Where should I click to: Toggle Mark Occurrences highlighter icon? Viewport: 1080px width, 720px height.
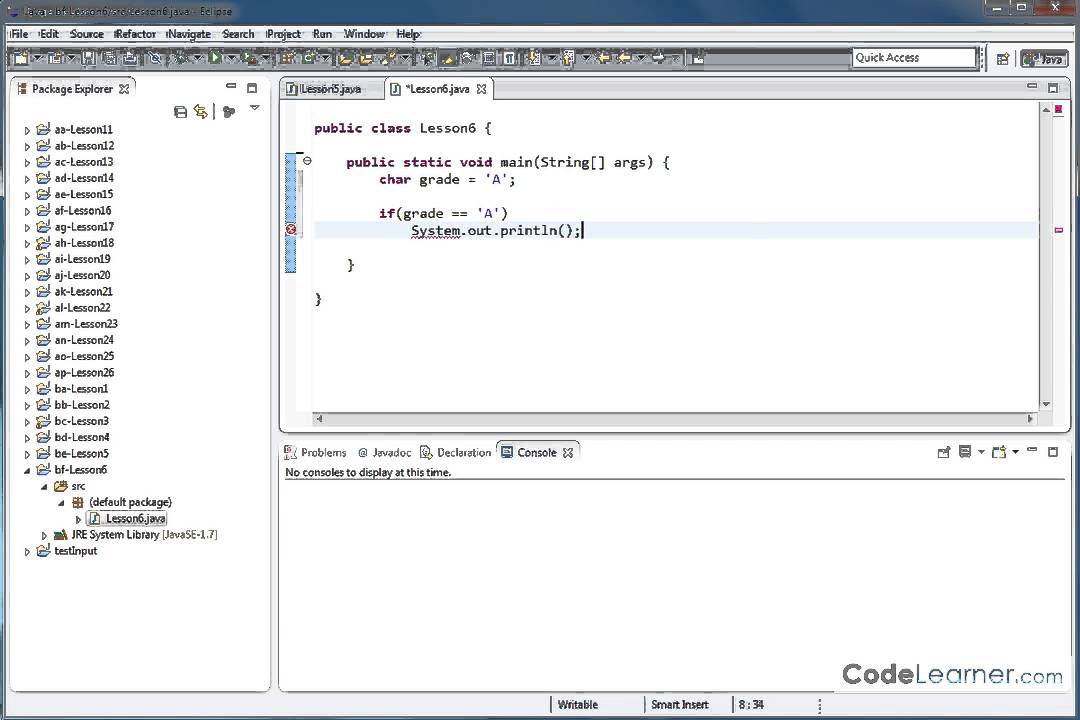coord(448,59)
